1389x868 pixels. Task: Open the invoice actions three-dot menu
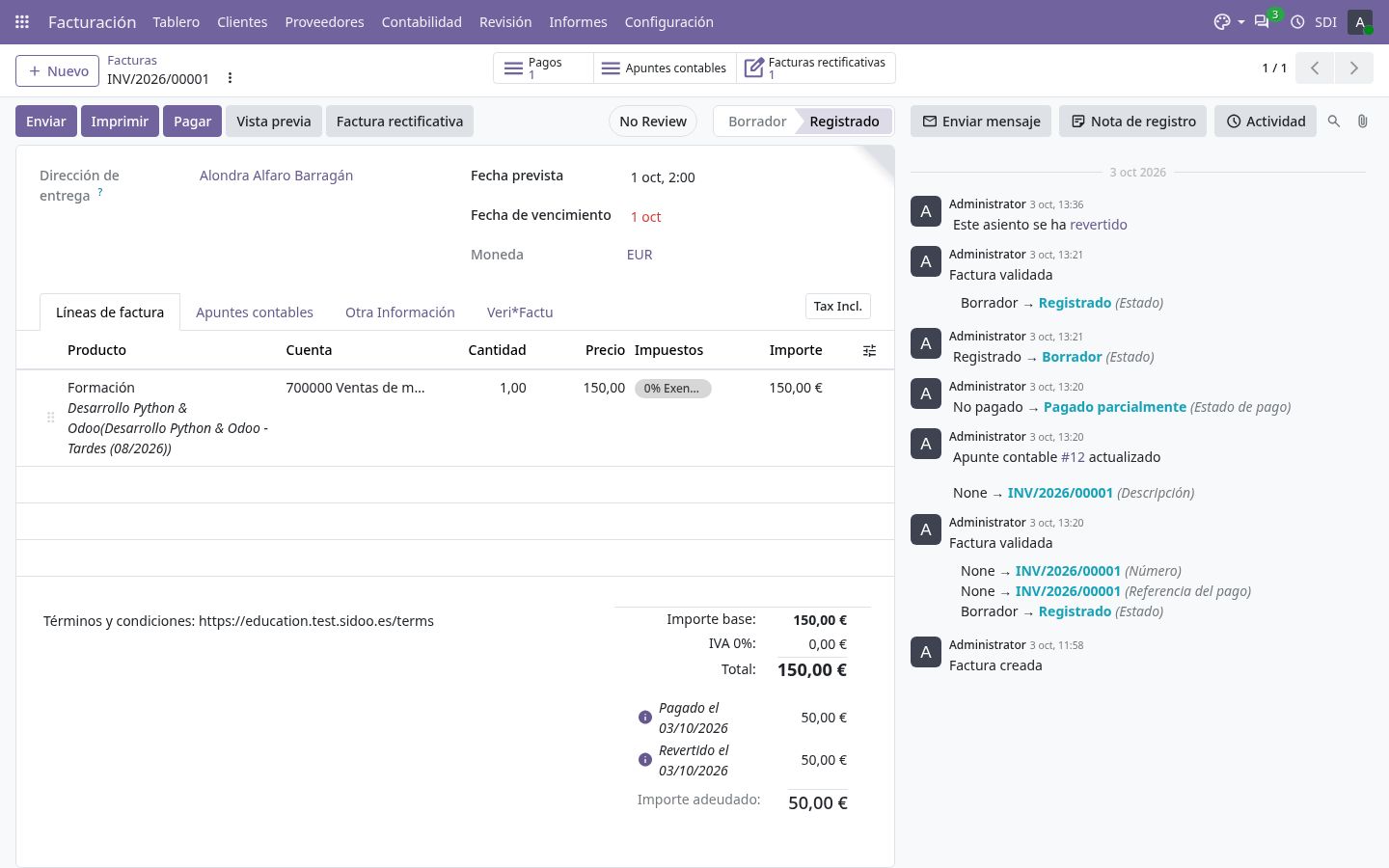(x=230, y=78)
